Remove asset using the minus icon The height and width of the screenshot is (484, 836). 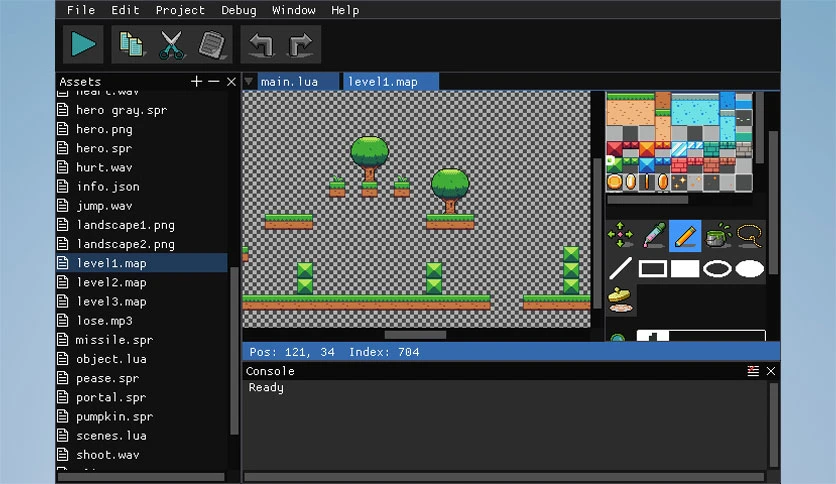[214, 82]
